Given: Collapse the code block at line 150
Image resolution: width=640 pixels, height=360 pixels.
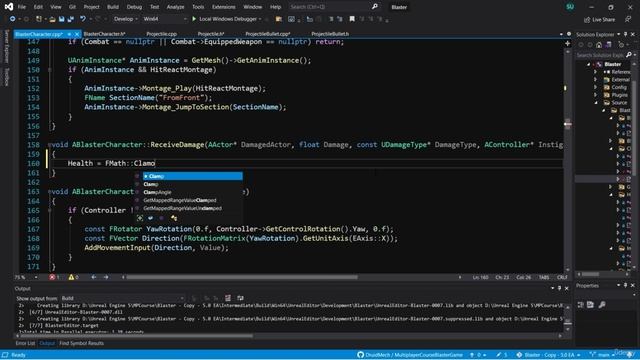Looking at the screenshot, I should click(x=50, y=70).
